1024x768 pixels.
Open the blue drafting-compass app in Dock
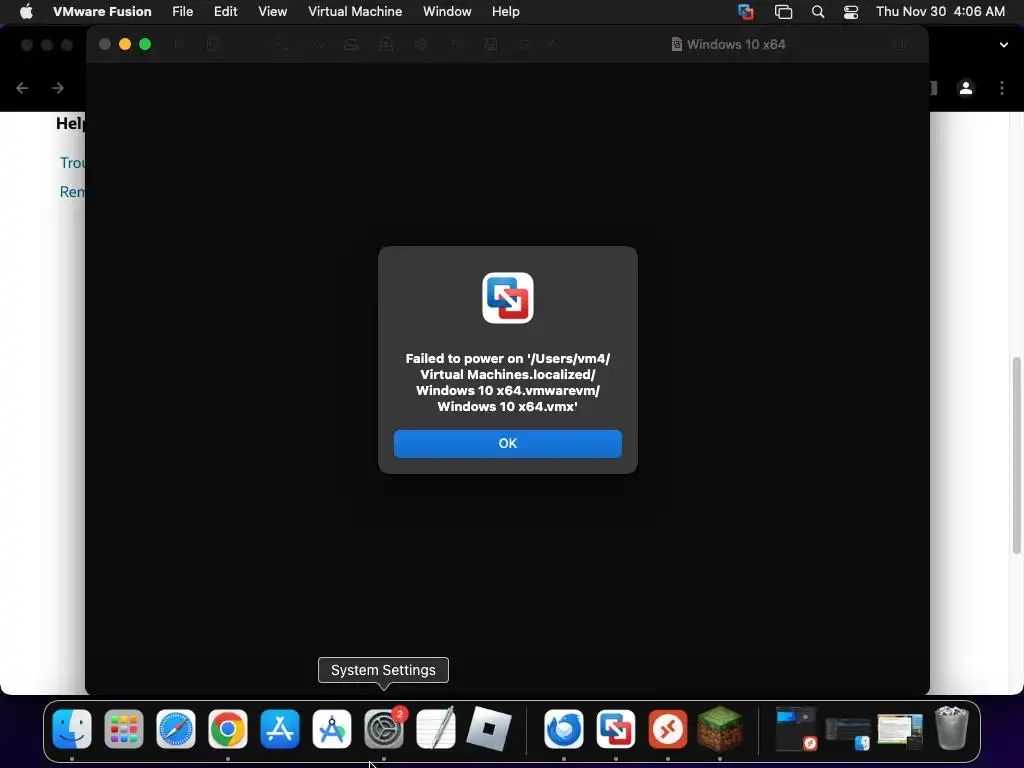tap(332, 729)
